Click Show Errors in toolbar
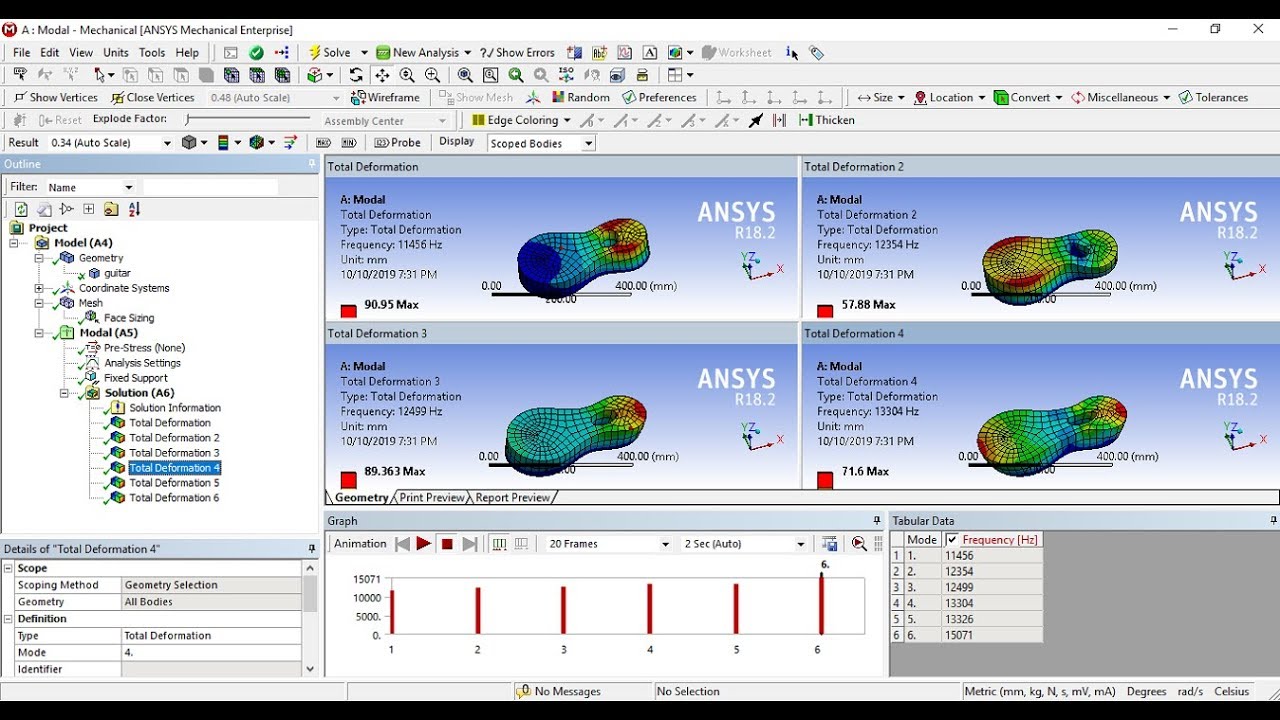The height and width of the screenshot is (720, 1280). [517, 53]
